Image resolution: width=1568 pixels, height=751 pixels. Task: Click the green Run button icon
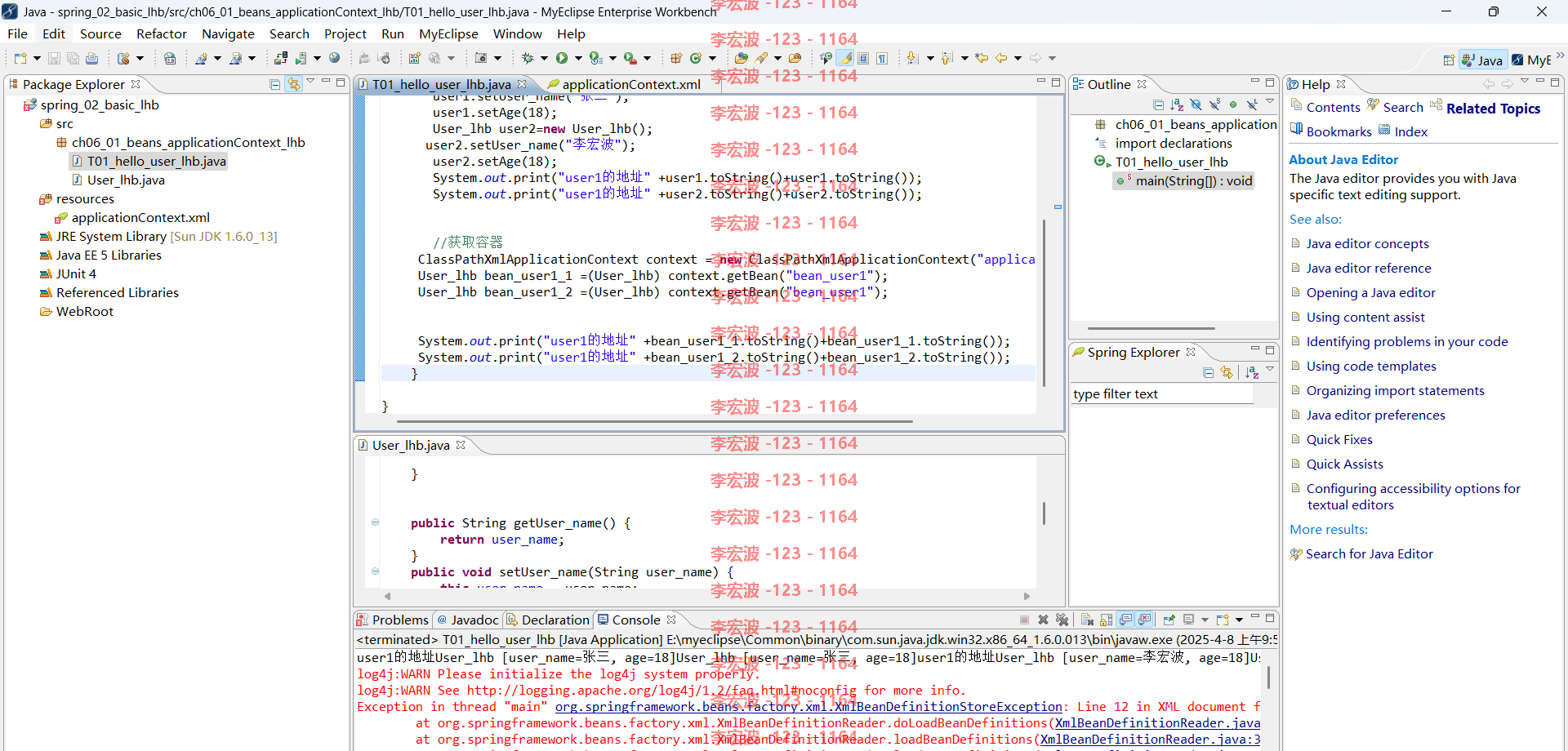point(562,58)
